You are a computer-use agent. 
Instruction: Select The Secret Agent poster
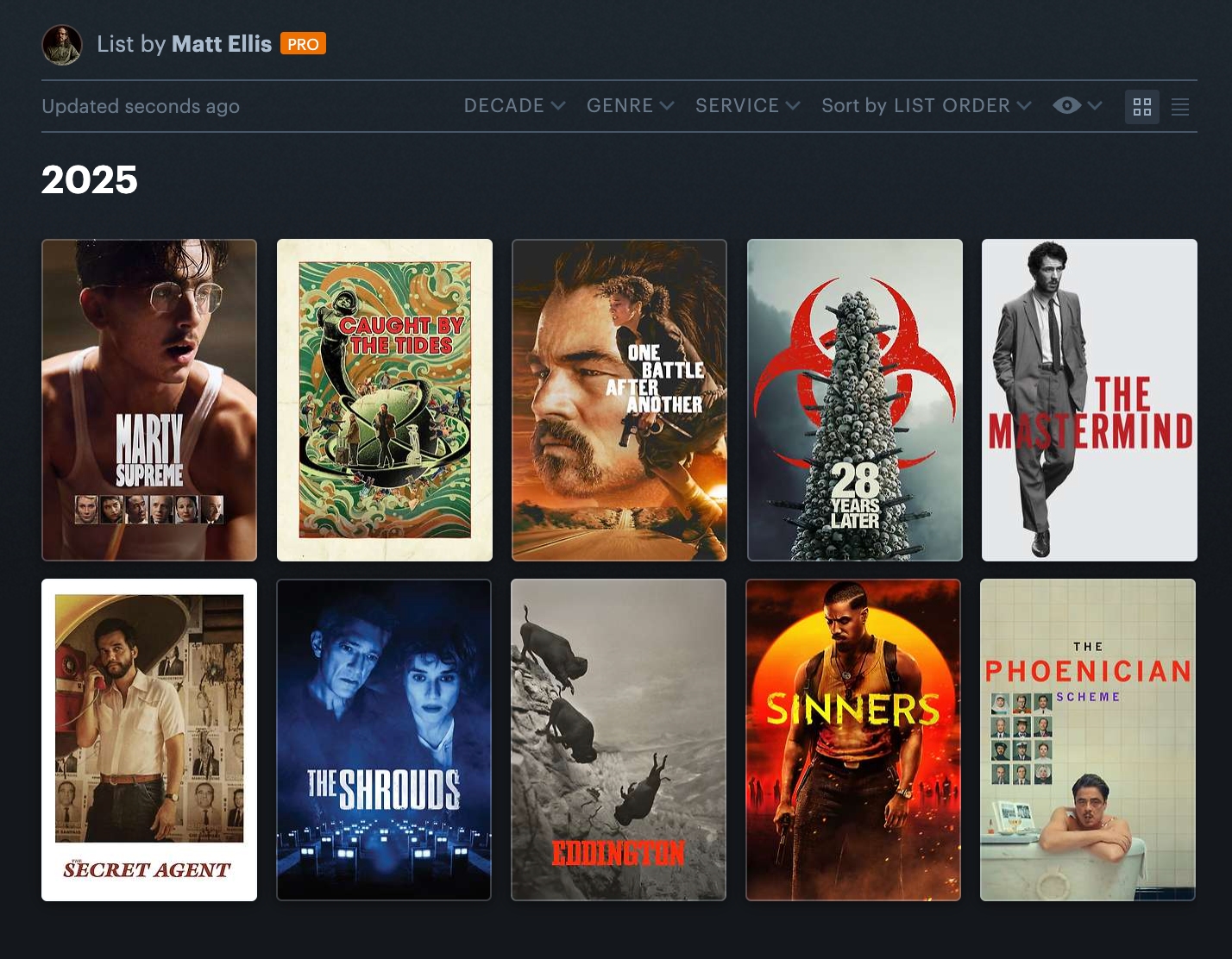click(x=149, y=740)
